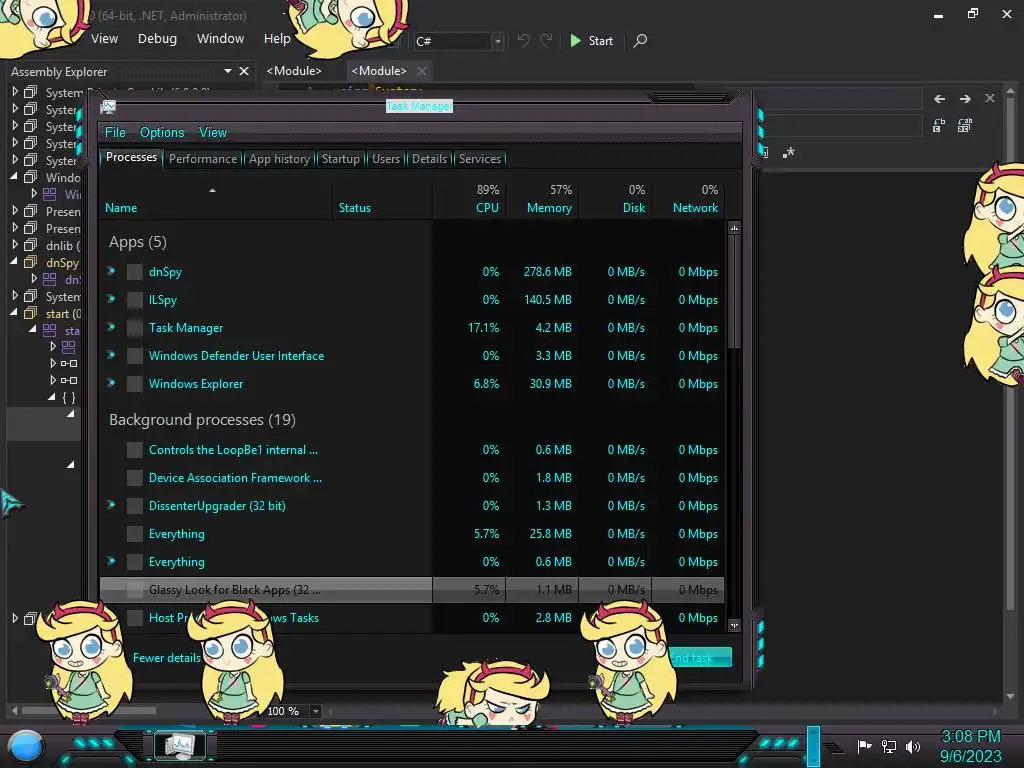The height and width of the screenshot is (768, 1024).
Task: Open Action Center flag tray icon
Action: tap(864, 746)
